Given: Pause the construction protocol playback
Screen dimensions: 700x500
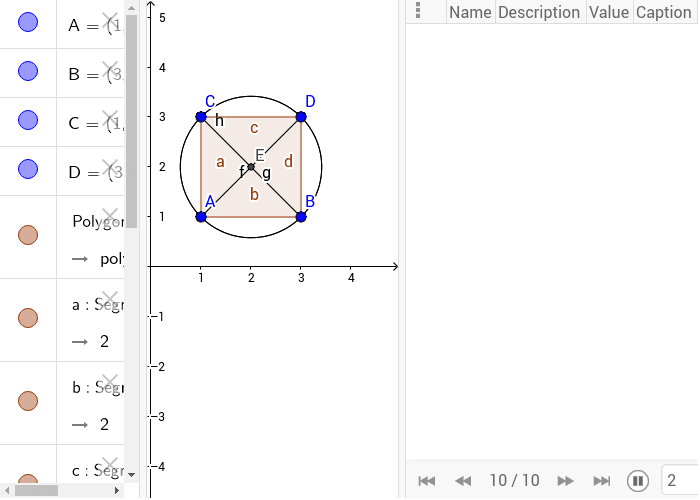Looking at the screenshot, I should click(x=638, y=481).
